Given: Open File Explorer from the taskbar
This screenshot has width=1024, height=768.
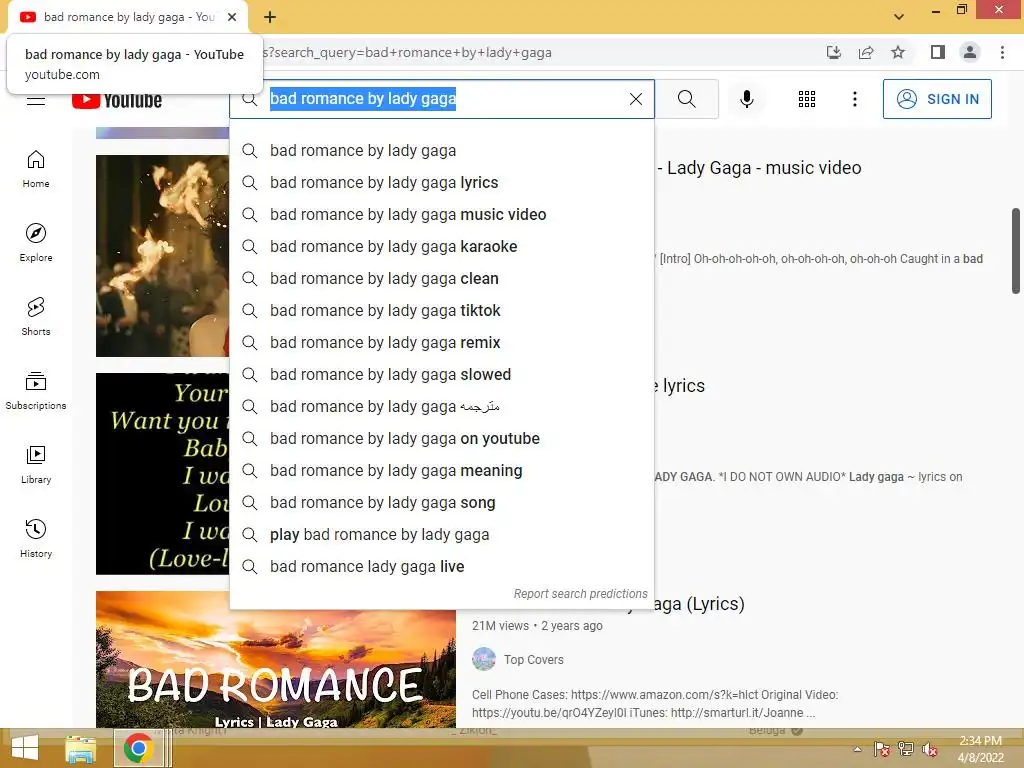Looking at the screenshot, I should [x=80, y=748].
